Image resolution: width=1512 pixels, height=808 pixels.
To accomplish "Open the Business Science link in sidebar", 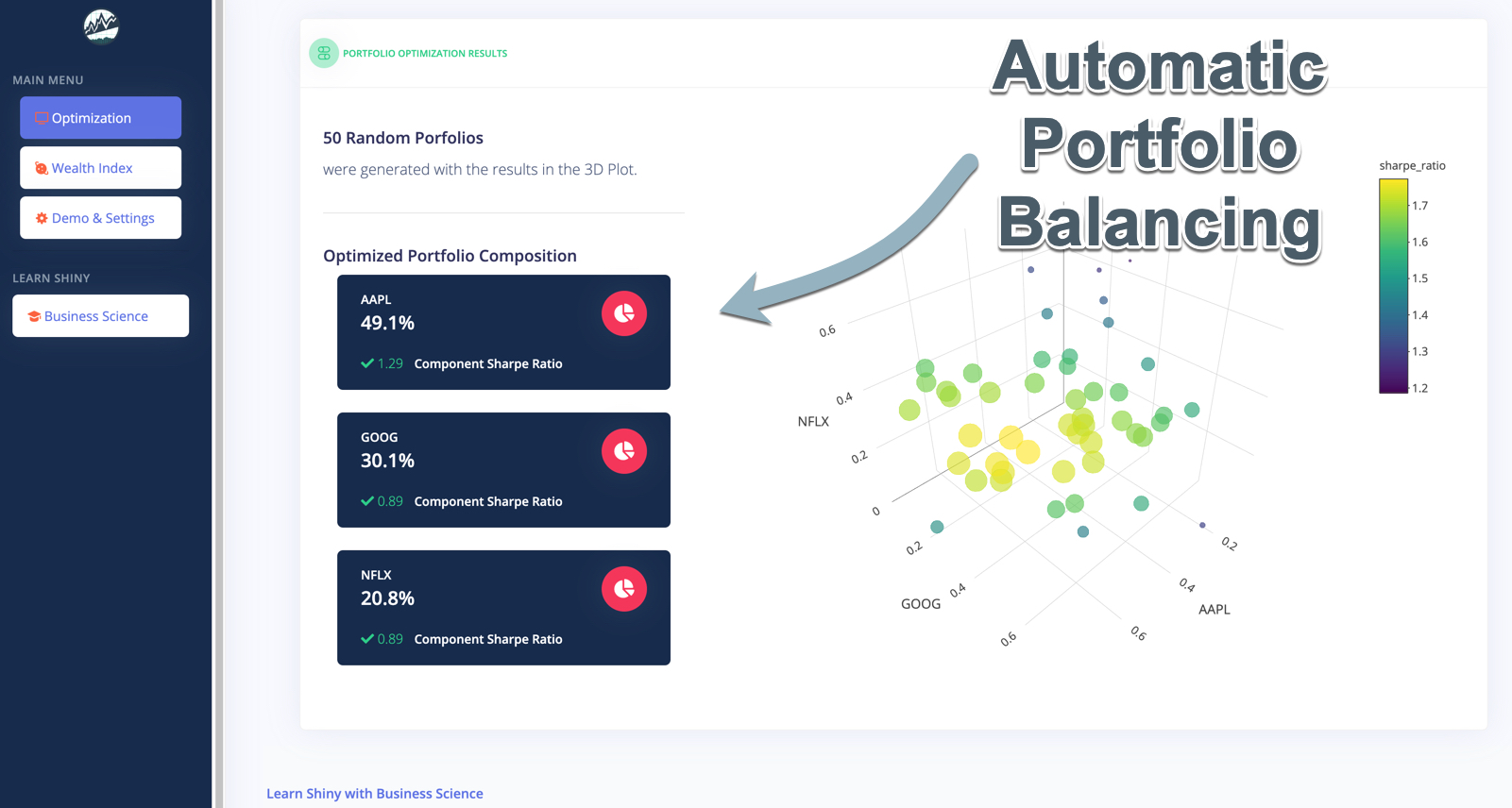I will 100,316.
